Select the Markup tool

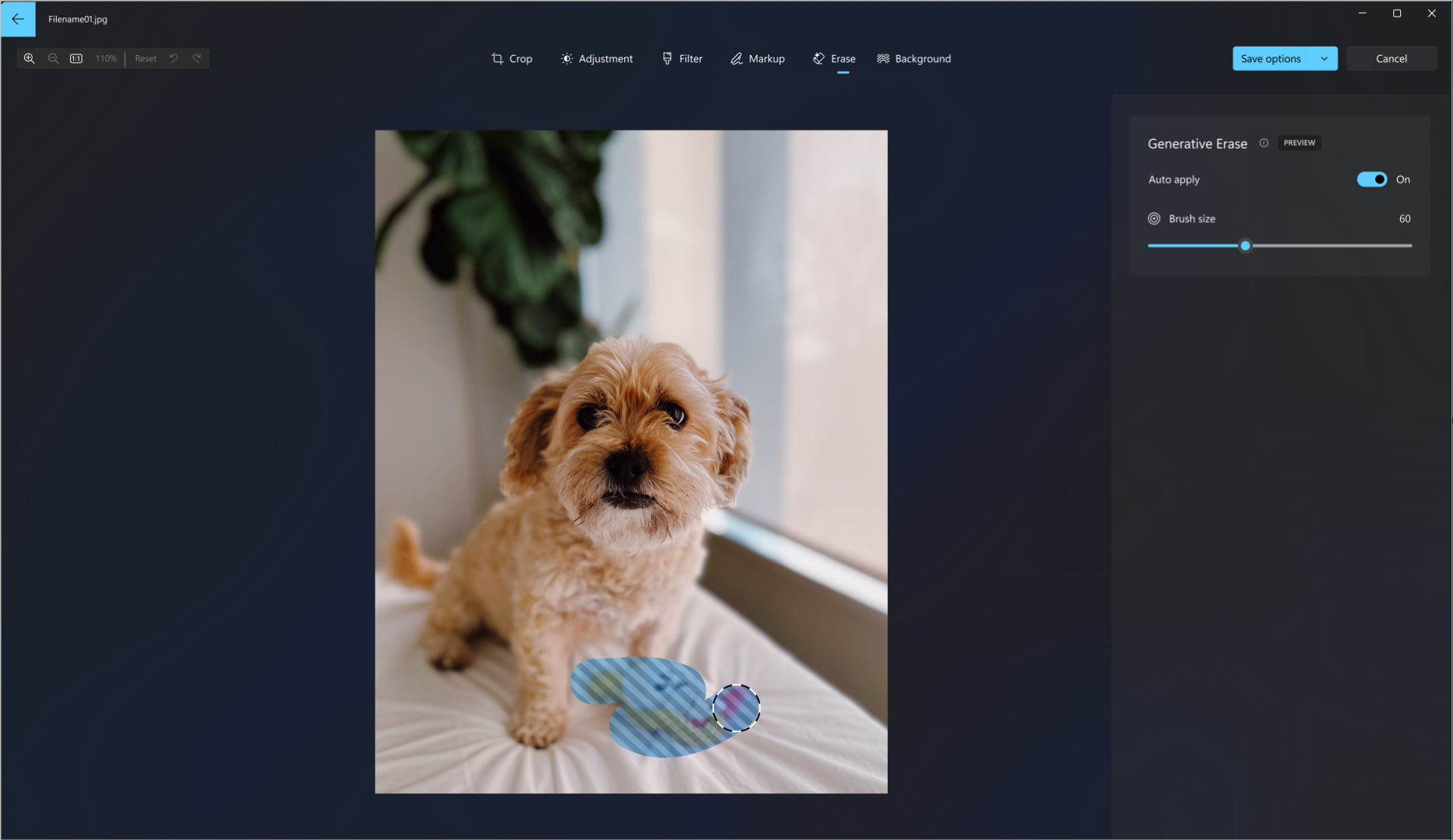click(757, 58)
